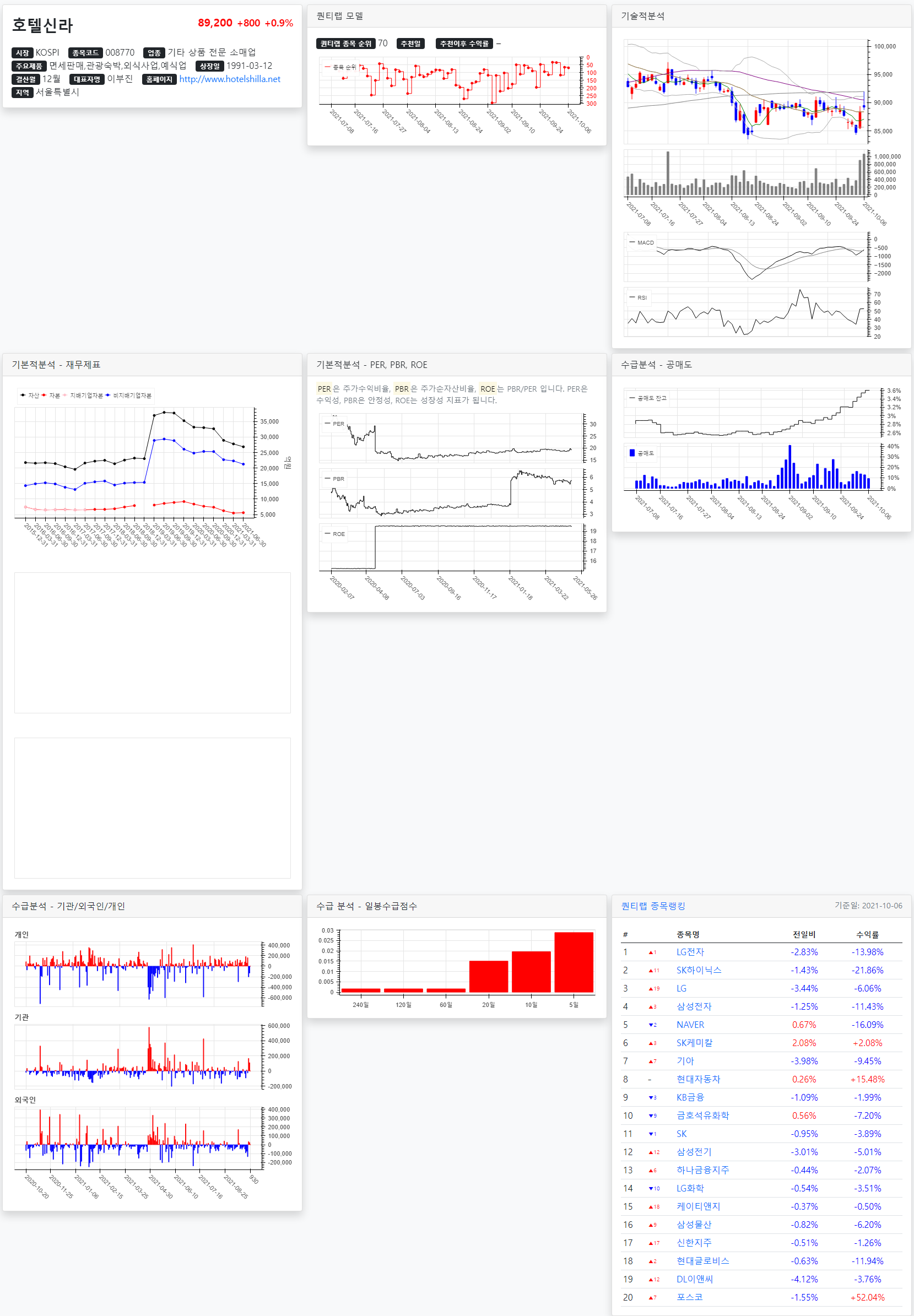Select the 종목명 column header
This screenshot has height=1316, width=914.
688,934
